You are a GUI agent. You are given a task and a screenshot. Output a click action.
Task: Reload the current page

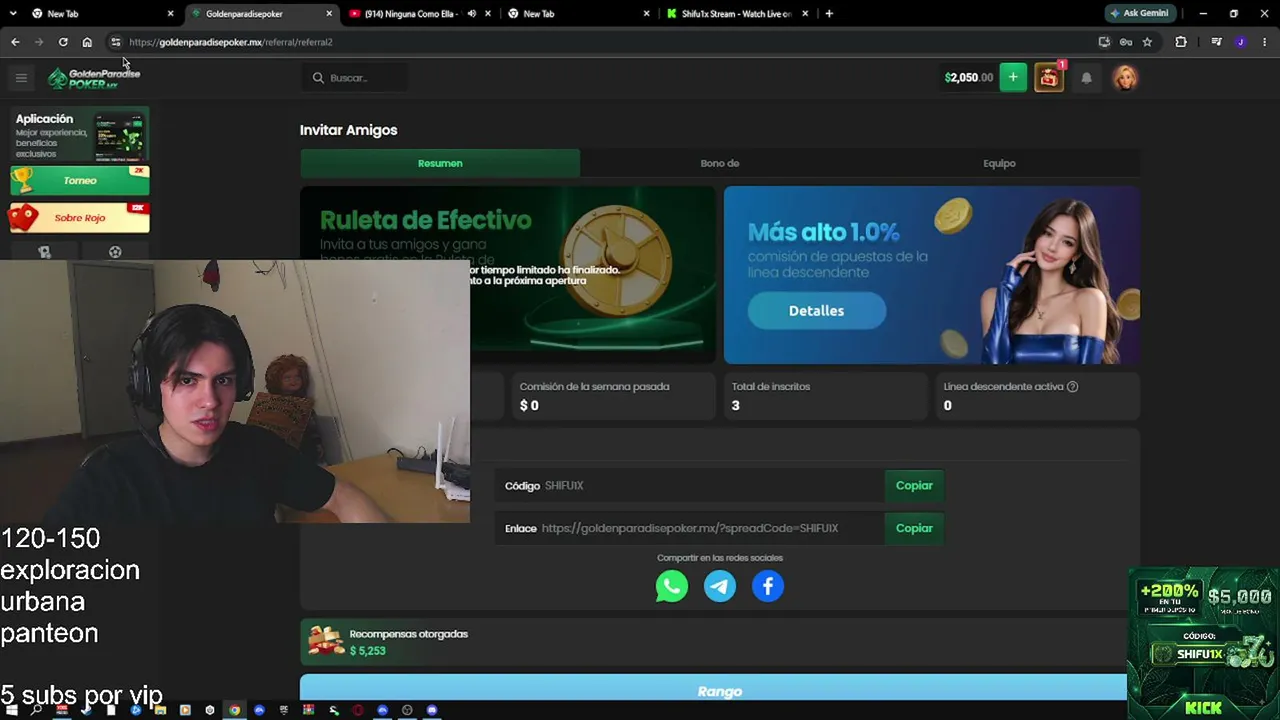click(63, 42)
